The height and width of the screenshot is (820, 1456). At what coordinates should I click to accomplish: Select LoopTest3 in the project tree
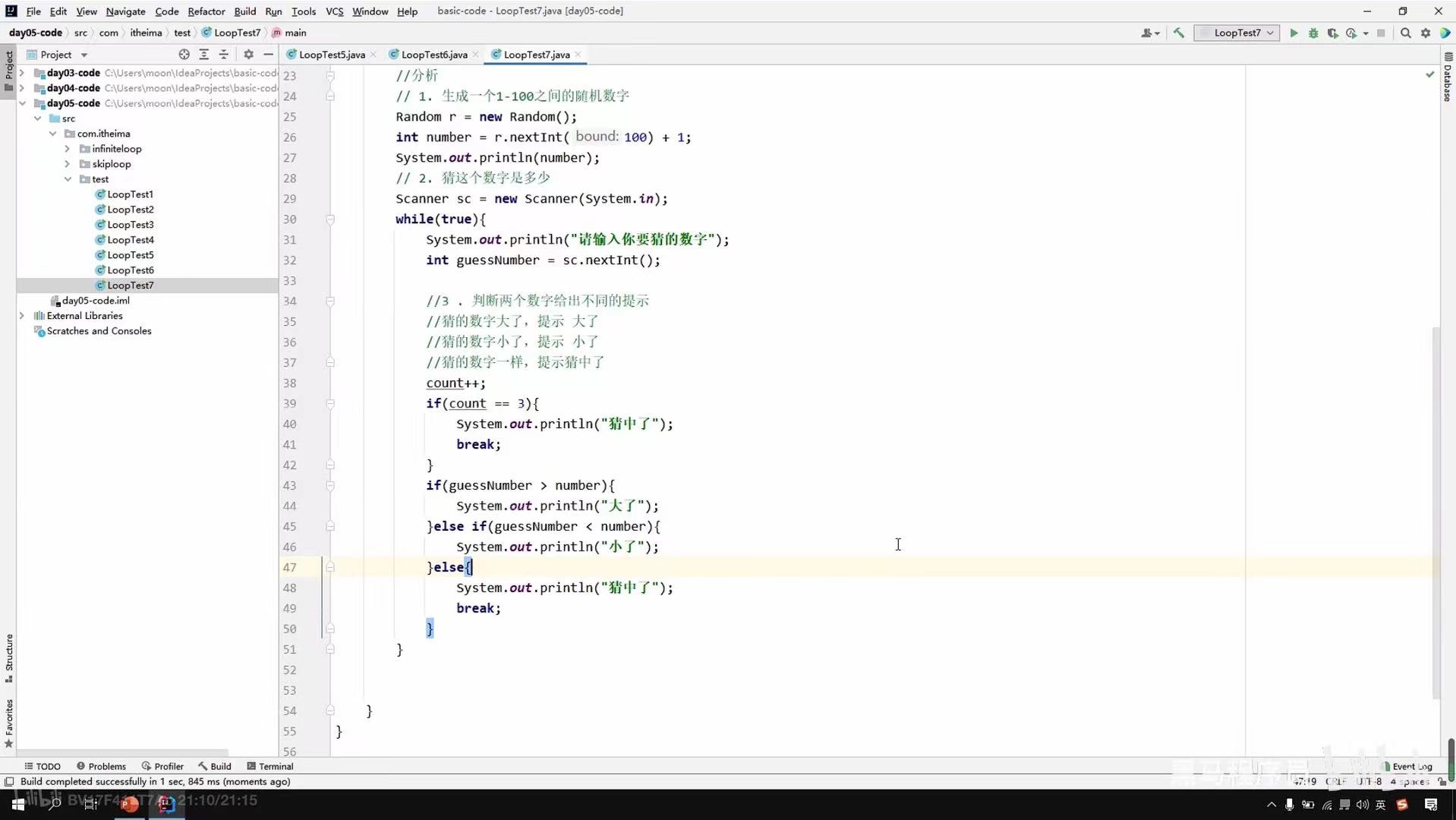pos(131,224)
